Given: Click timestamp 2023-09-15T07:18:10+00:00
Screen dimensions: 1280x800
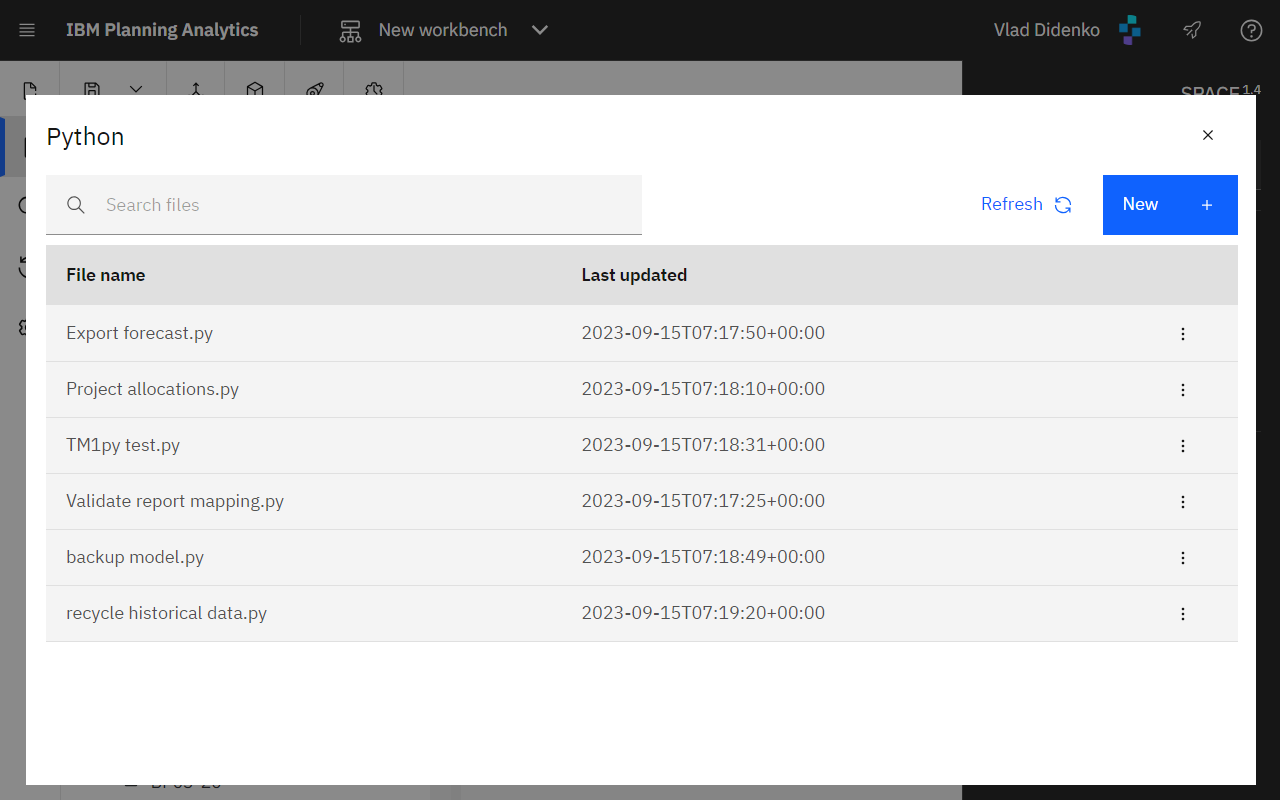Looking at the screenshot, I should point(703,389).
